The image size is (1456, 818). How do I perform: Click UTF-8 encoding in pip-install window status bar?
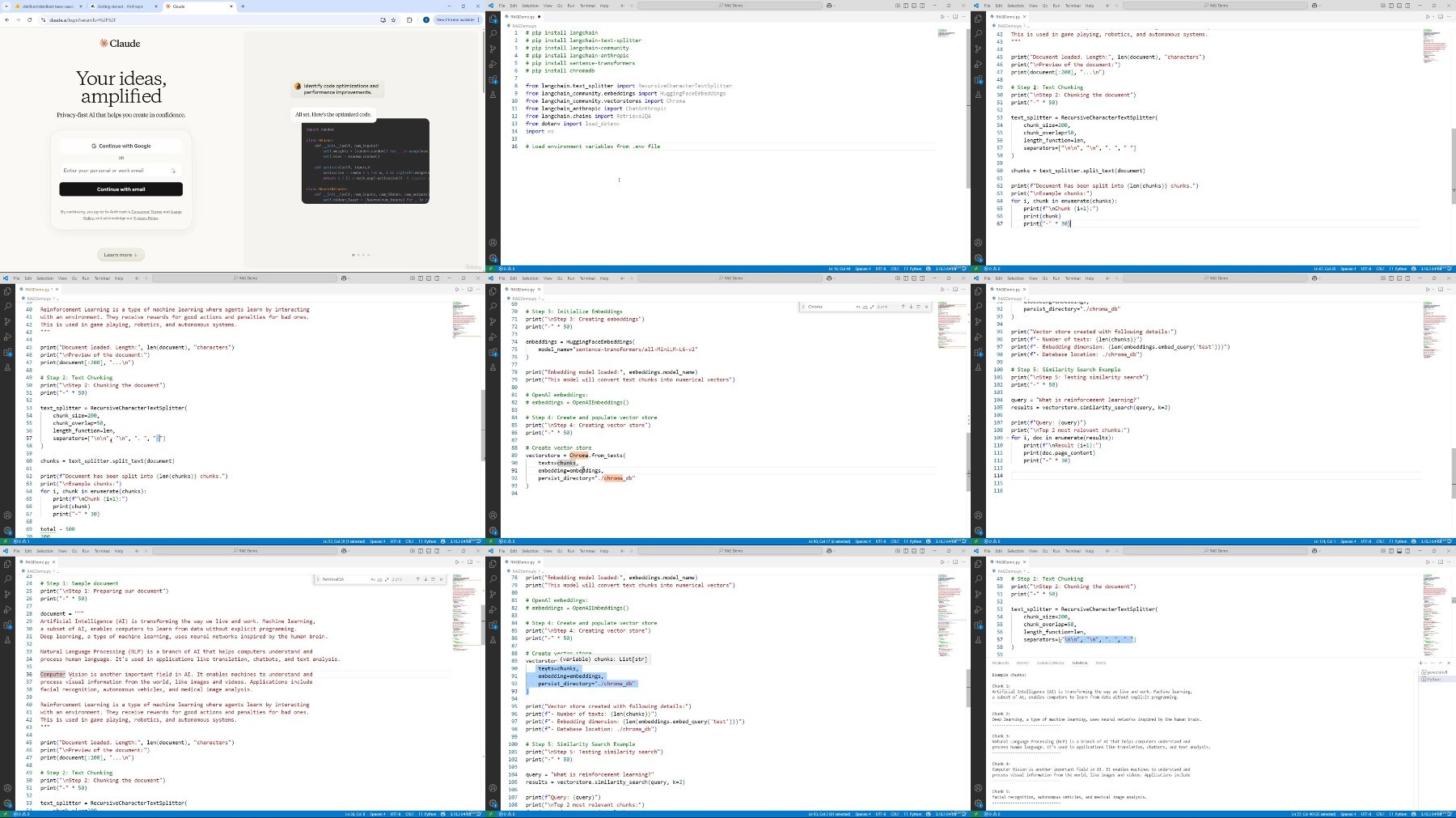click(x=880, y=269)
